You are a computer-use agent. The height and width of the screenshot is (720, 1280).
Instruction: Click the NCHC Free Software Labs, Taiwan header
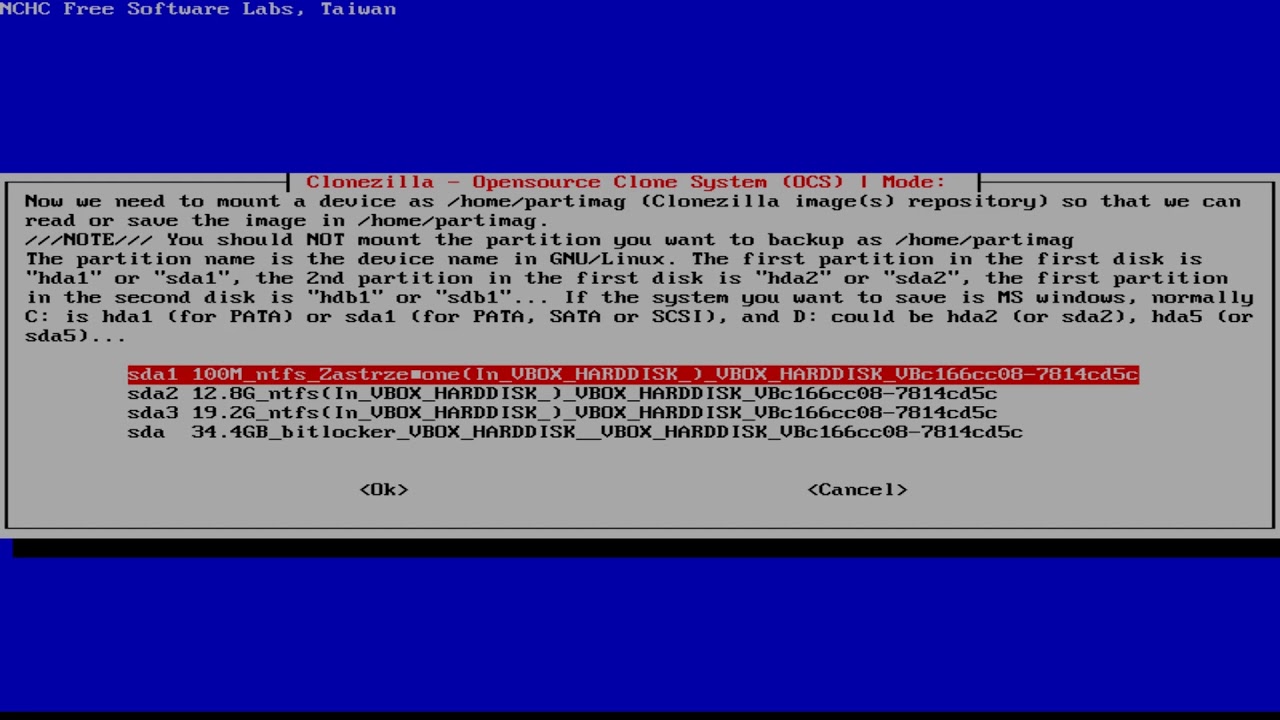click(x=198, y=9)
